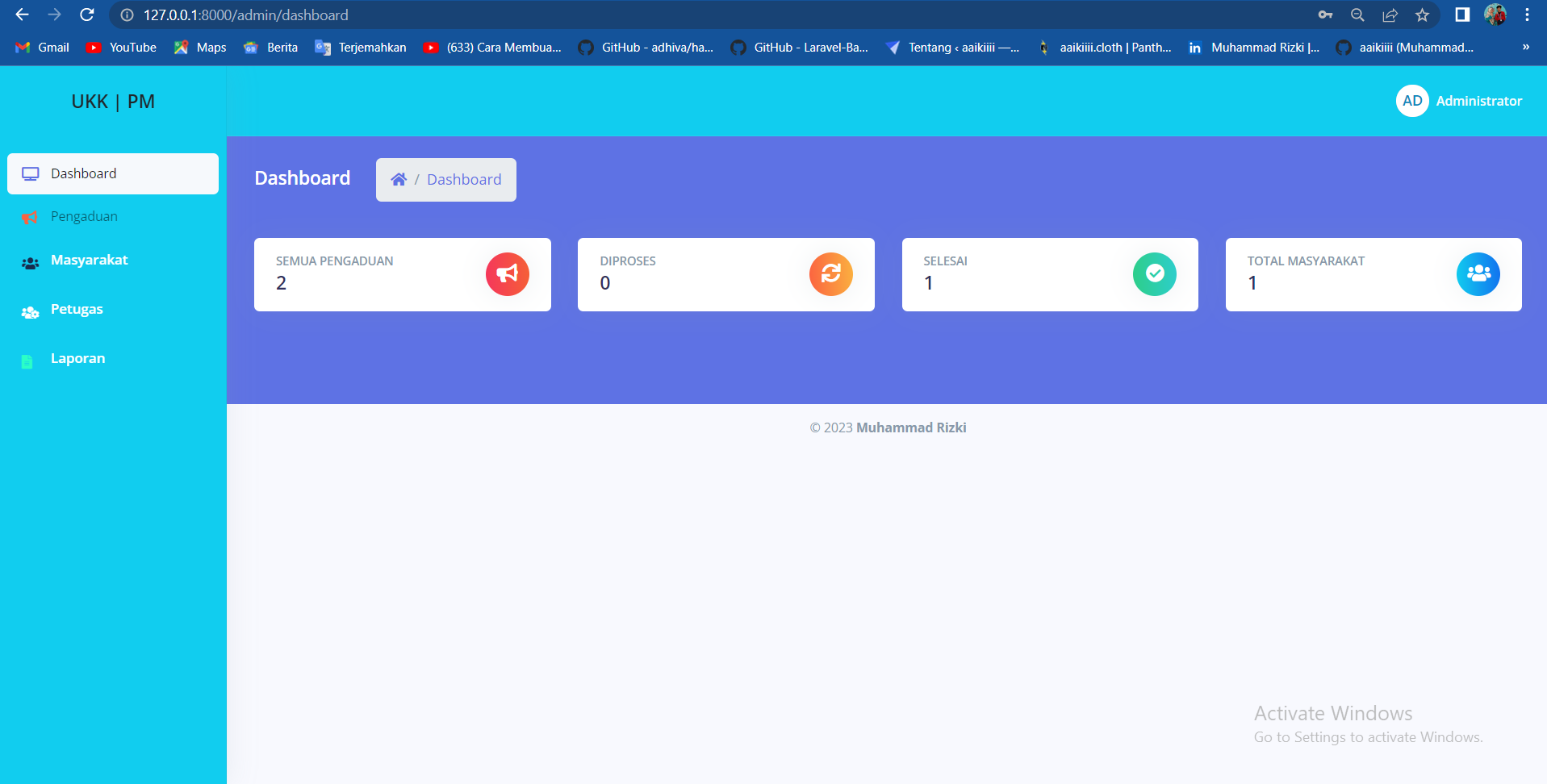
Task: Share this page icon
Action: 1390,15
